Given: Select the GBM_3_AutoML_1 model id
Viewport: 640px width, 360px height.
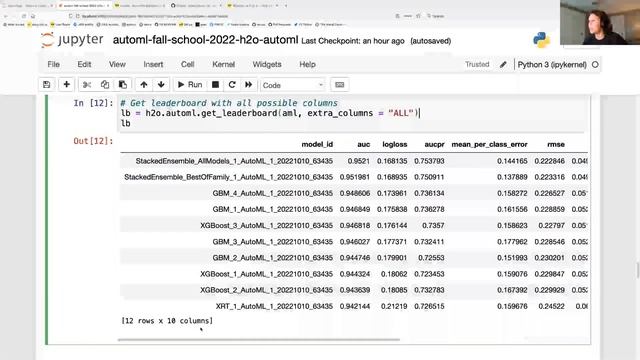Looking at the screenshot, I should [x=273, y=242].
